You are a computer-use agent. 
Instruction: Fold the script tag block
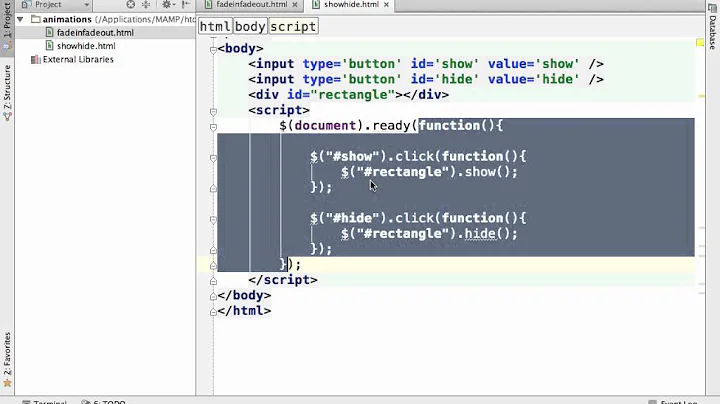[213, 112]
